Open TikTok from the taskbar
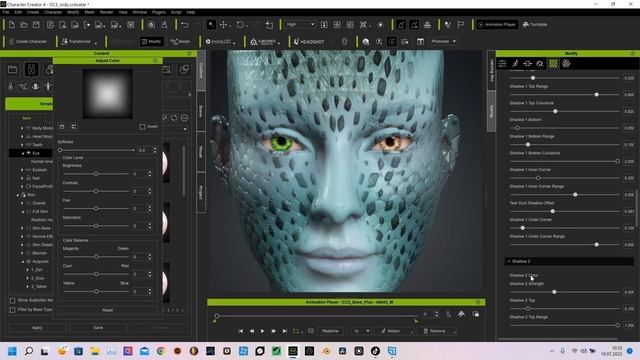 375,351
